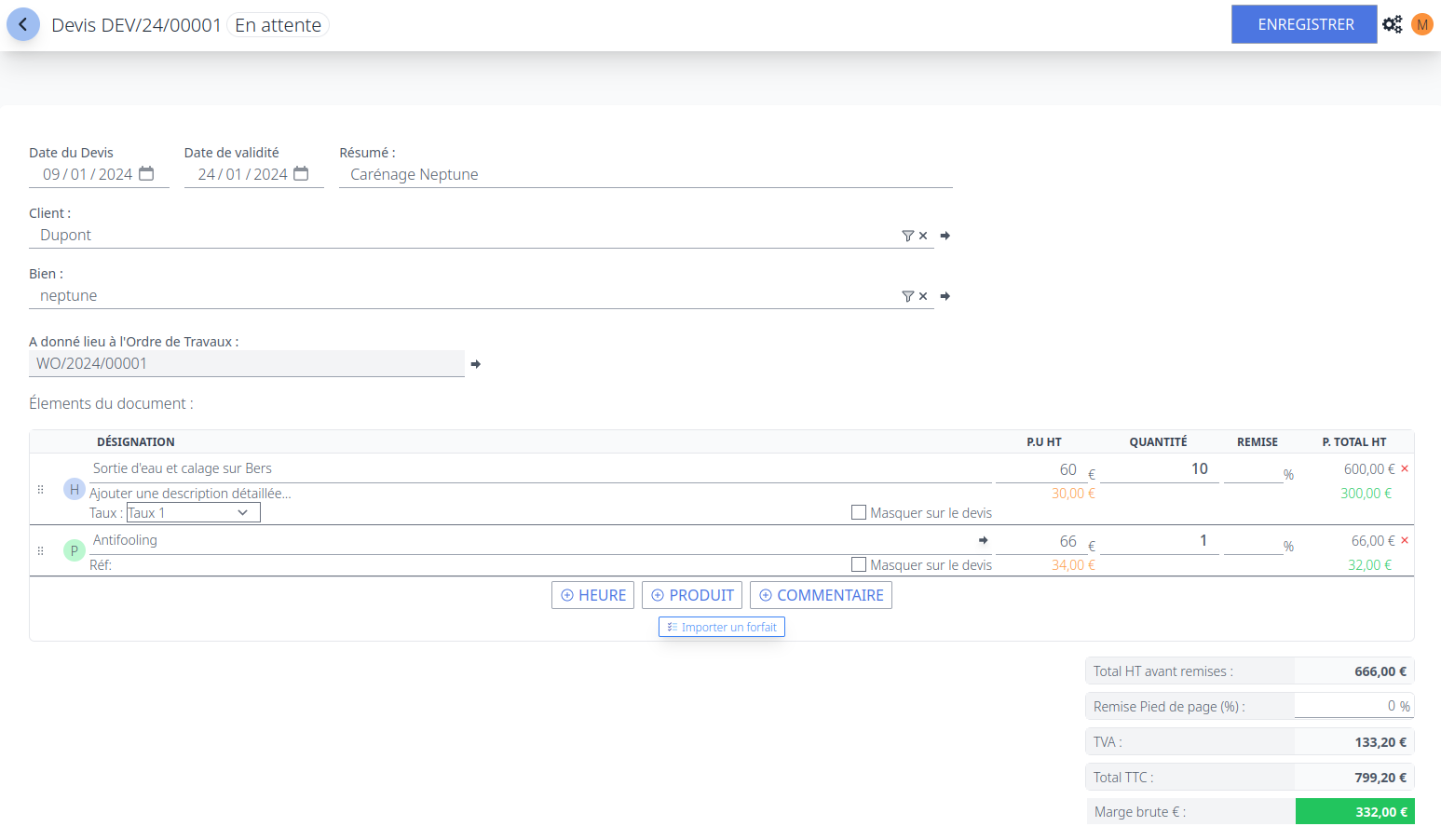Click Importer un forfait
The height and width of the screenshot is (840, 1441).
(x=722, y=627)
